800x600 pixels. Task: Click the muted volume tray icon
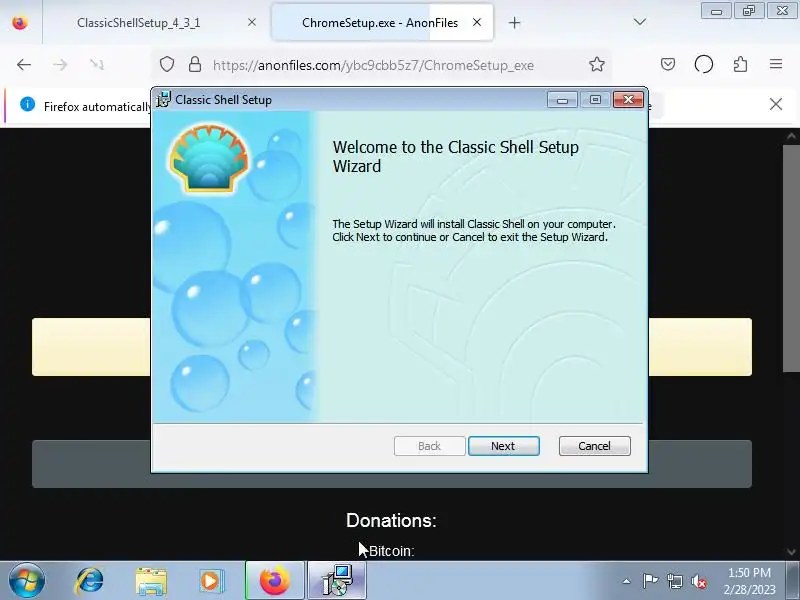coord(698,581)
